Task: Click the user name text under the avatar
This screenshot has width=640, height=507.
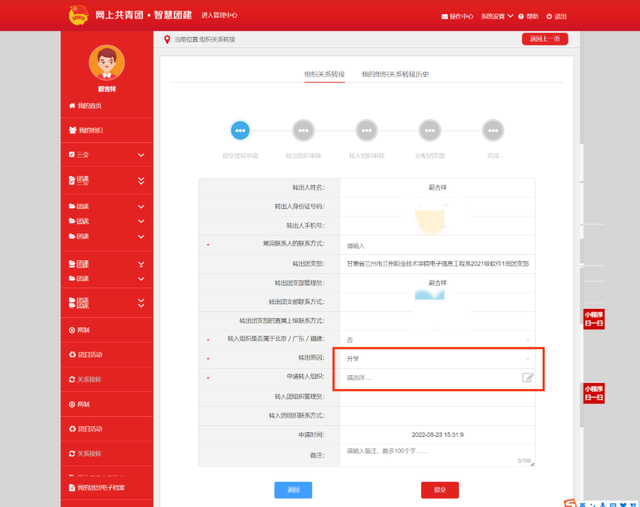Action: coord(107,89)
